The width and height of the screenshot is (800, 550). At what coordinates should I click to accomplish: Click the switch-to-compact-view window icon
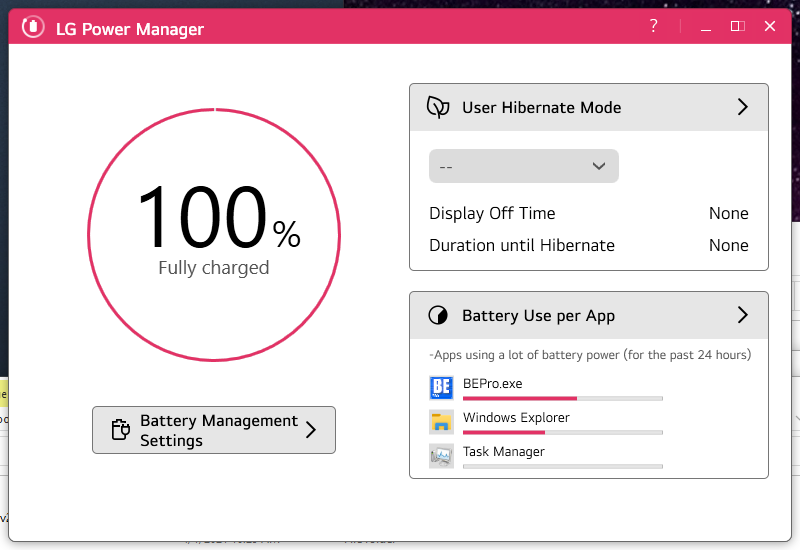(737, 26)
